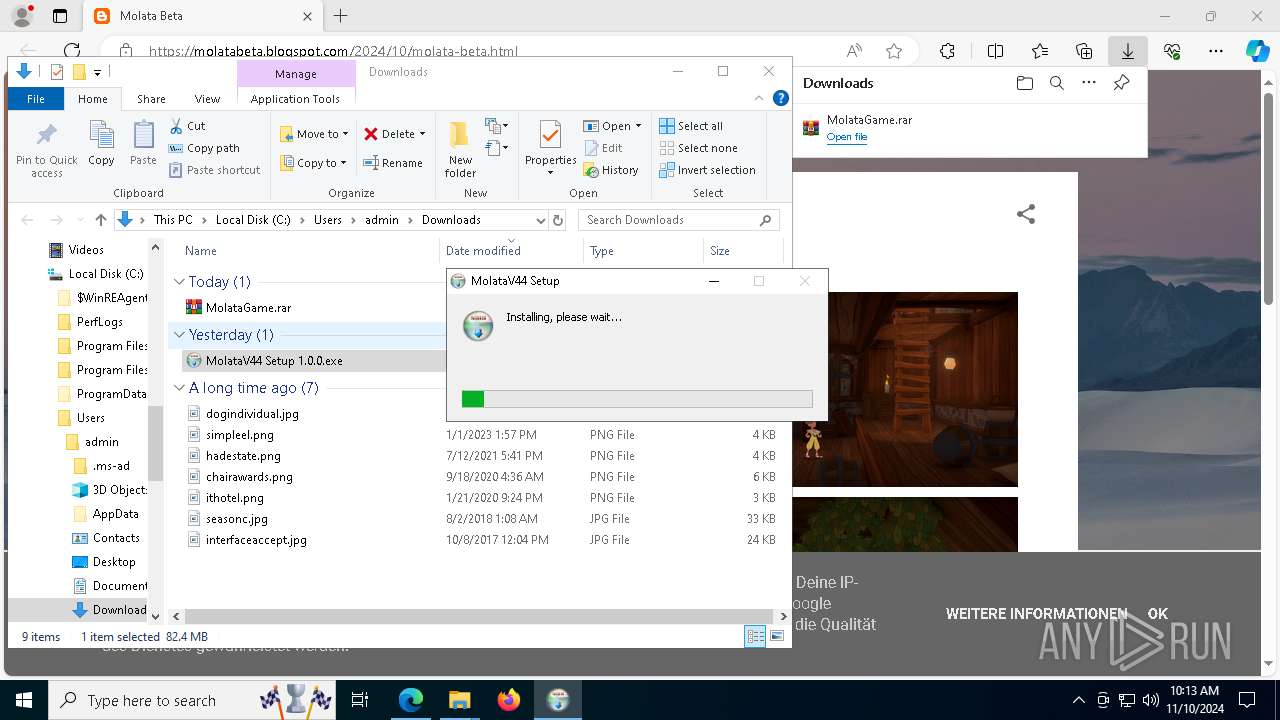Click Open file link for MolataGame.rar
Screen dimensions: 1280x720
coord(846,137)
